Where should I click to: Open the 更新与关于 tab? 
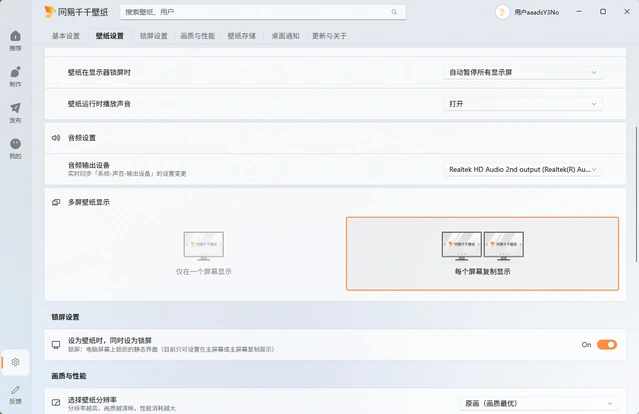pos(329,36)
